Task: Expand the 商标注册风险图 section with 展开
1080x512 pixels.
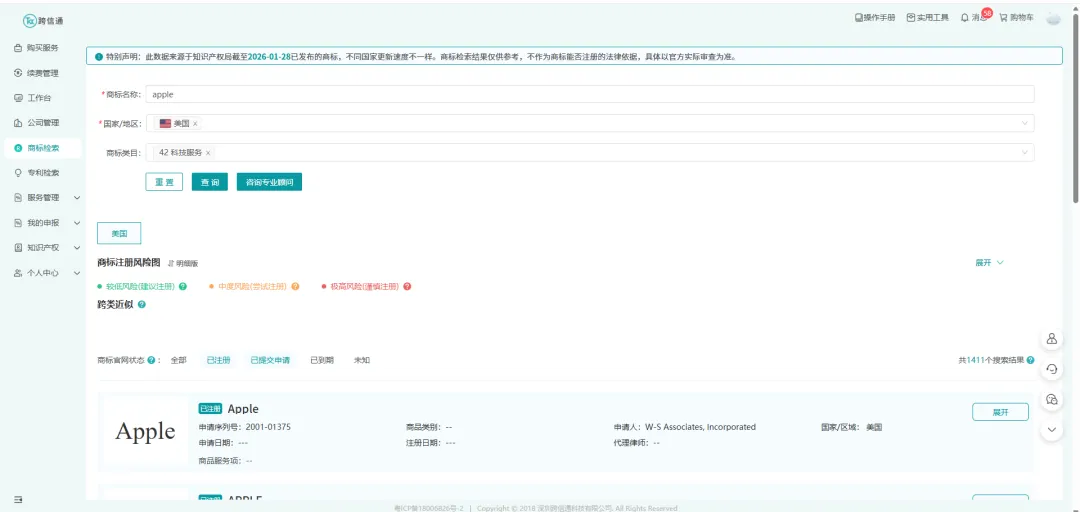Action: coord(989,263)
